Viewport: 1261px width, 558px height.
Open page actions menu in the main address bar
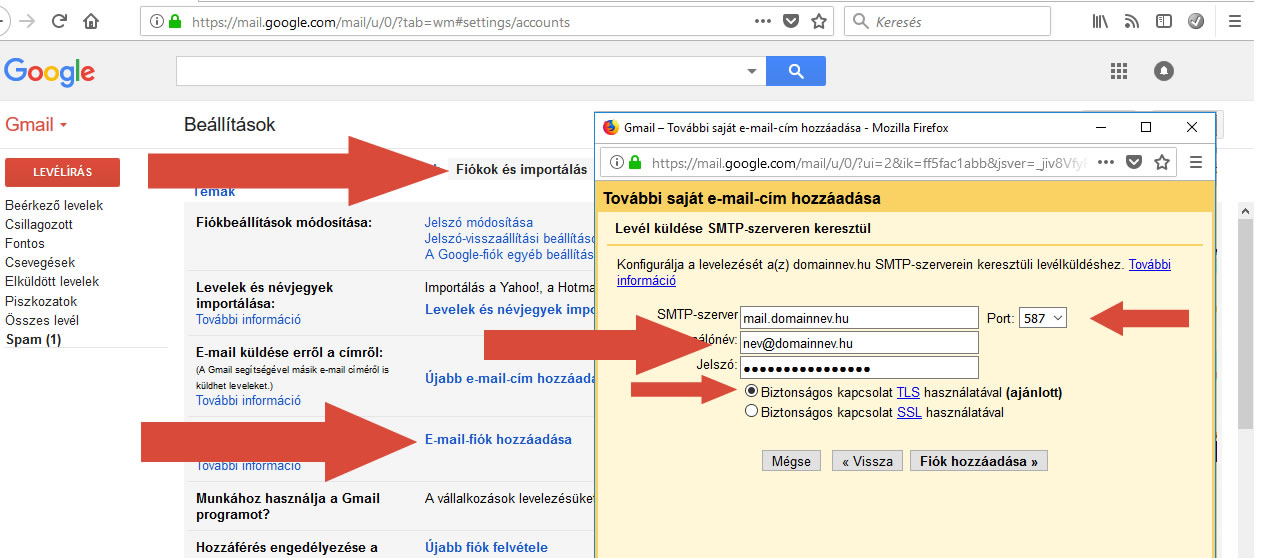pos(763,21)
